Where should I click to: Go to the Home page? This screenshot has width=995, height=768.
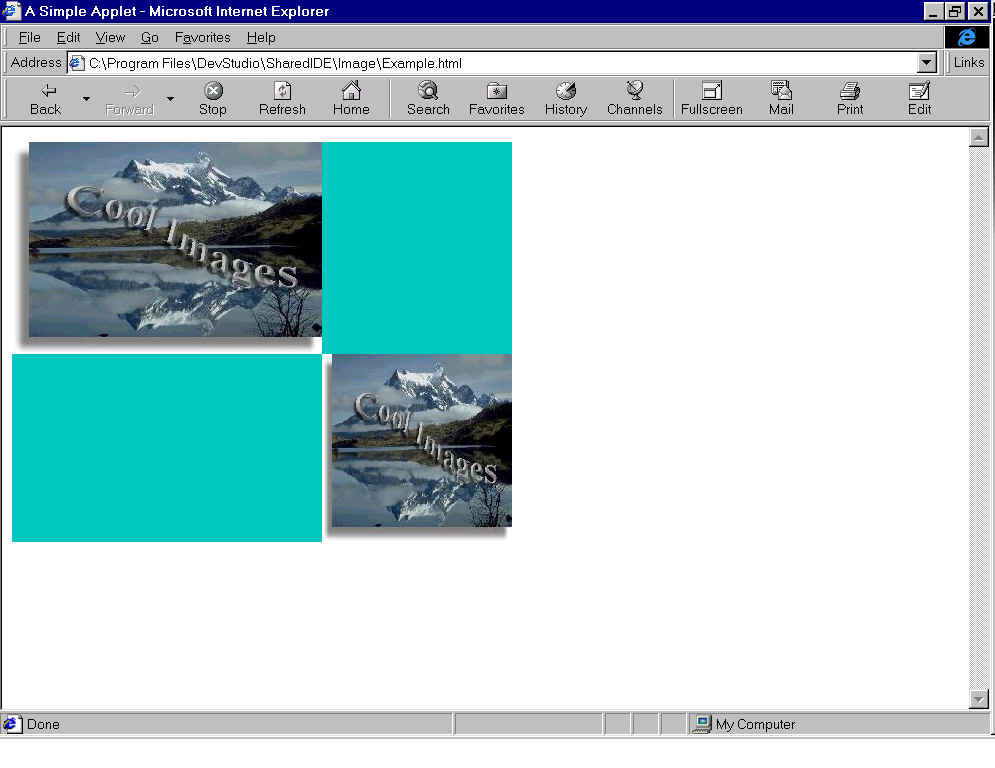coord(351,99)
